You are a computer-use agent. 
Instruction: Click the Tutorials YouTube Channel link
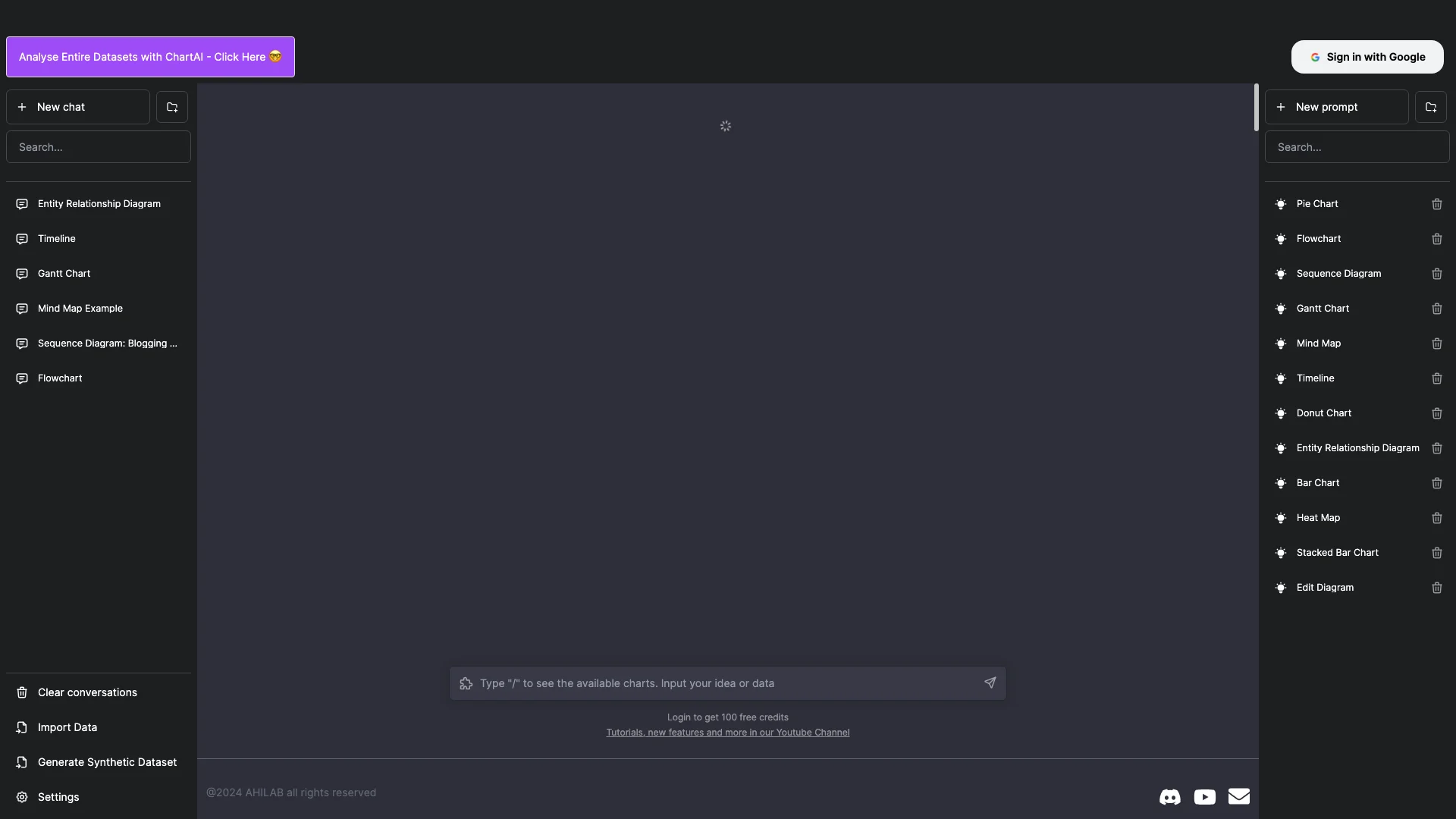pyautogui.click(x=728, y=732)
